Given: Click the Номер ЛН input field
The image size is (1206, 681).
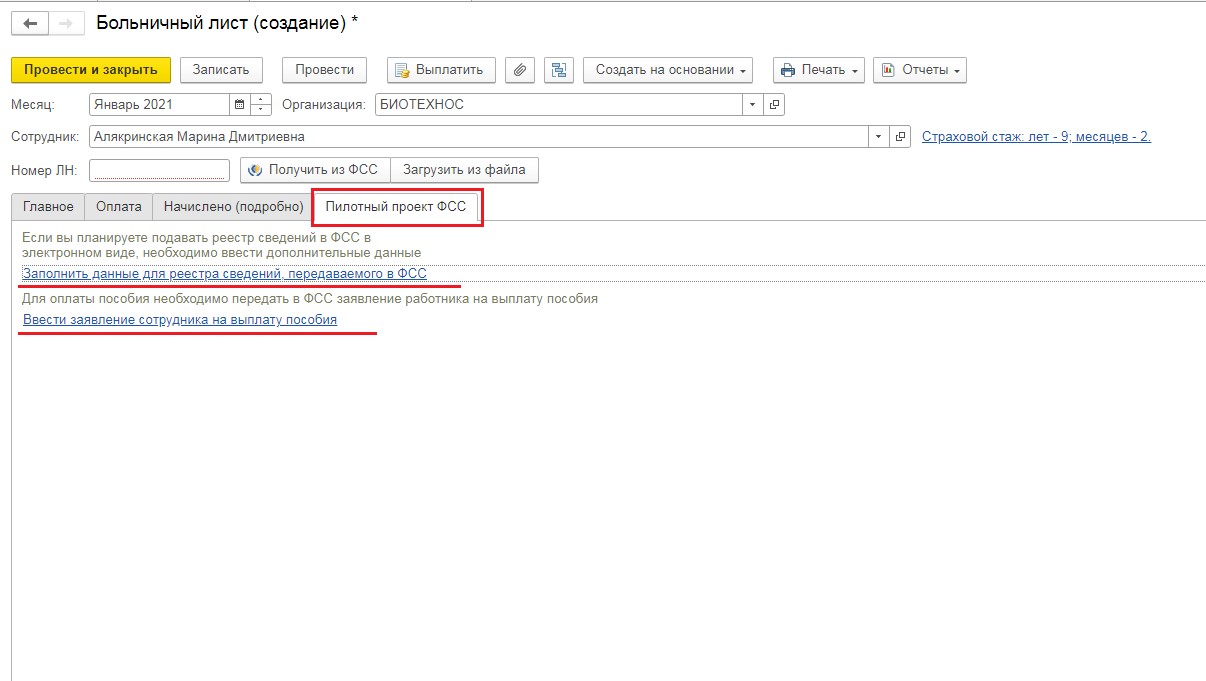Looking at the screenshot, I should coord(160,170).
